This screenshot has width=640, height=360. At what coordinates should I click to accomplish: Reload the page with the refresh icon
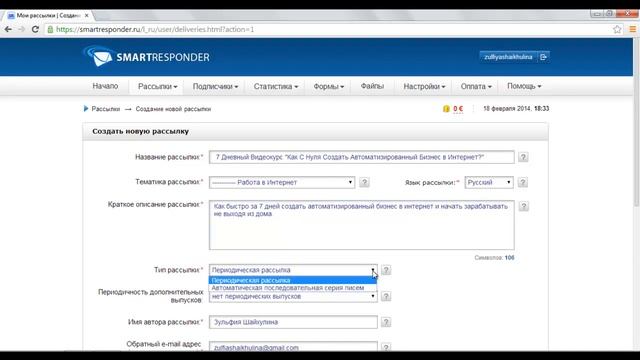tap(35, 29)
